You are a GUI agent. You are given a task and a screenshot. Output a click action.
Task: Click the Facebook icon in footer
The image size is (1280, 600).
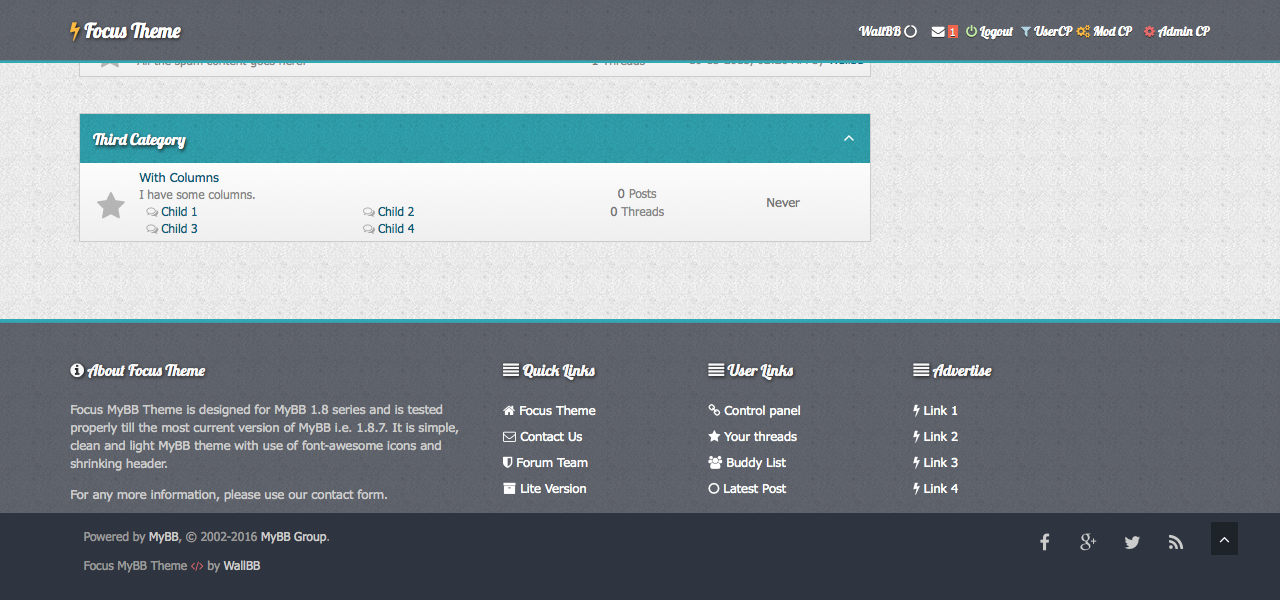[1044, 542]
